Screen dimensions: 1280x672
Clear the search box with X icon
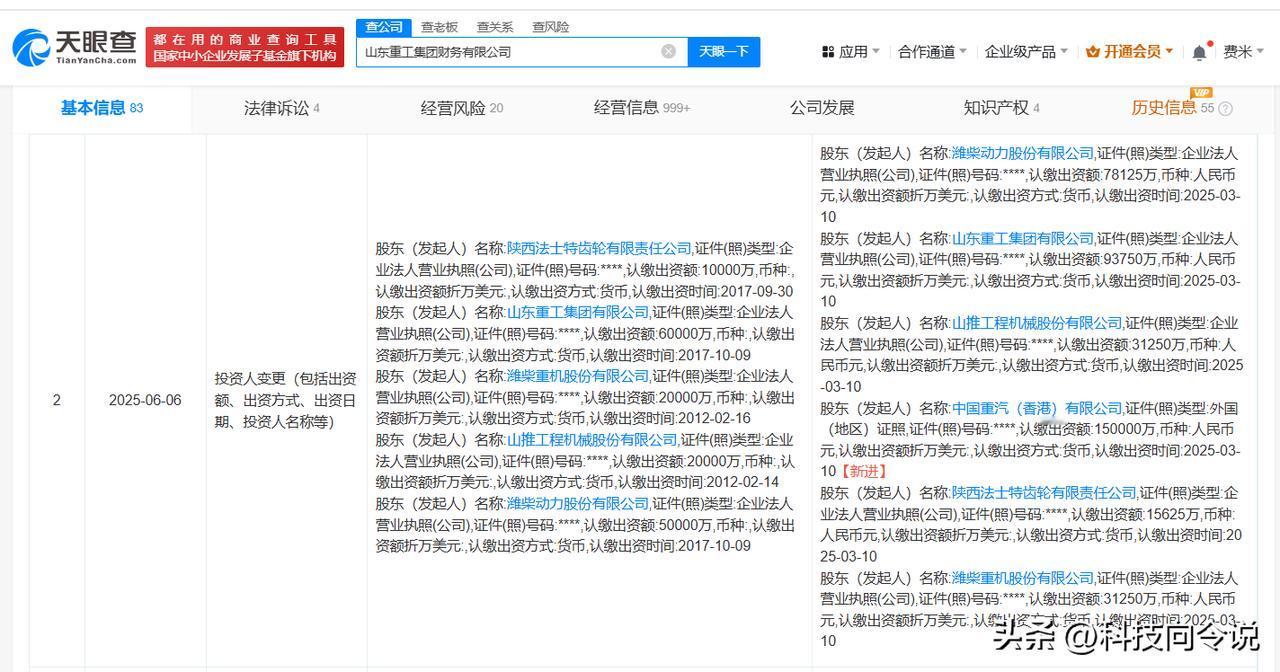point(668,51)
